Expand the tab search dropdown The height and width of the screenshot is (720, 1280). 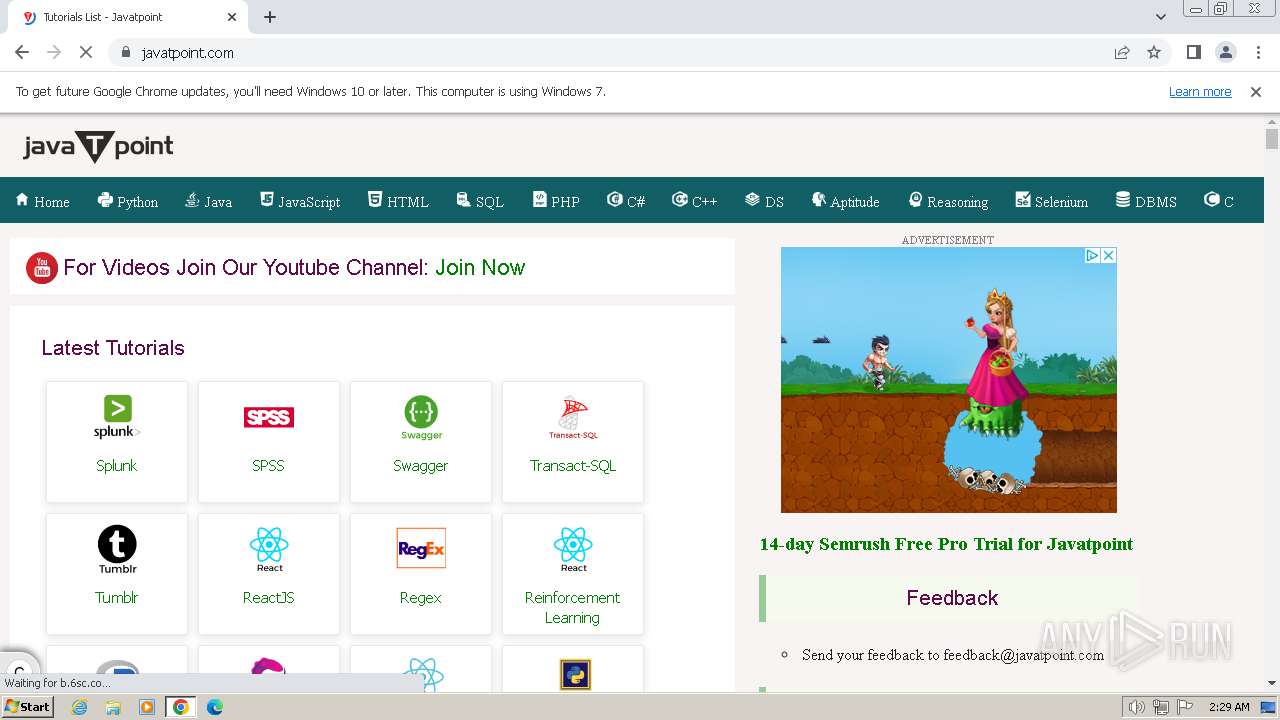(1160, 17)
